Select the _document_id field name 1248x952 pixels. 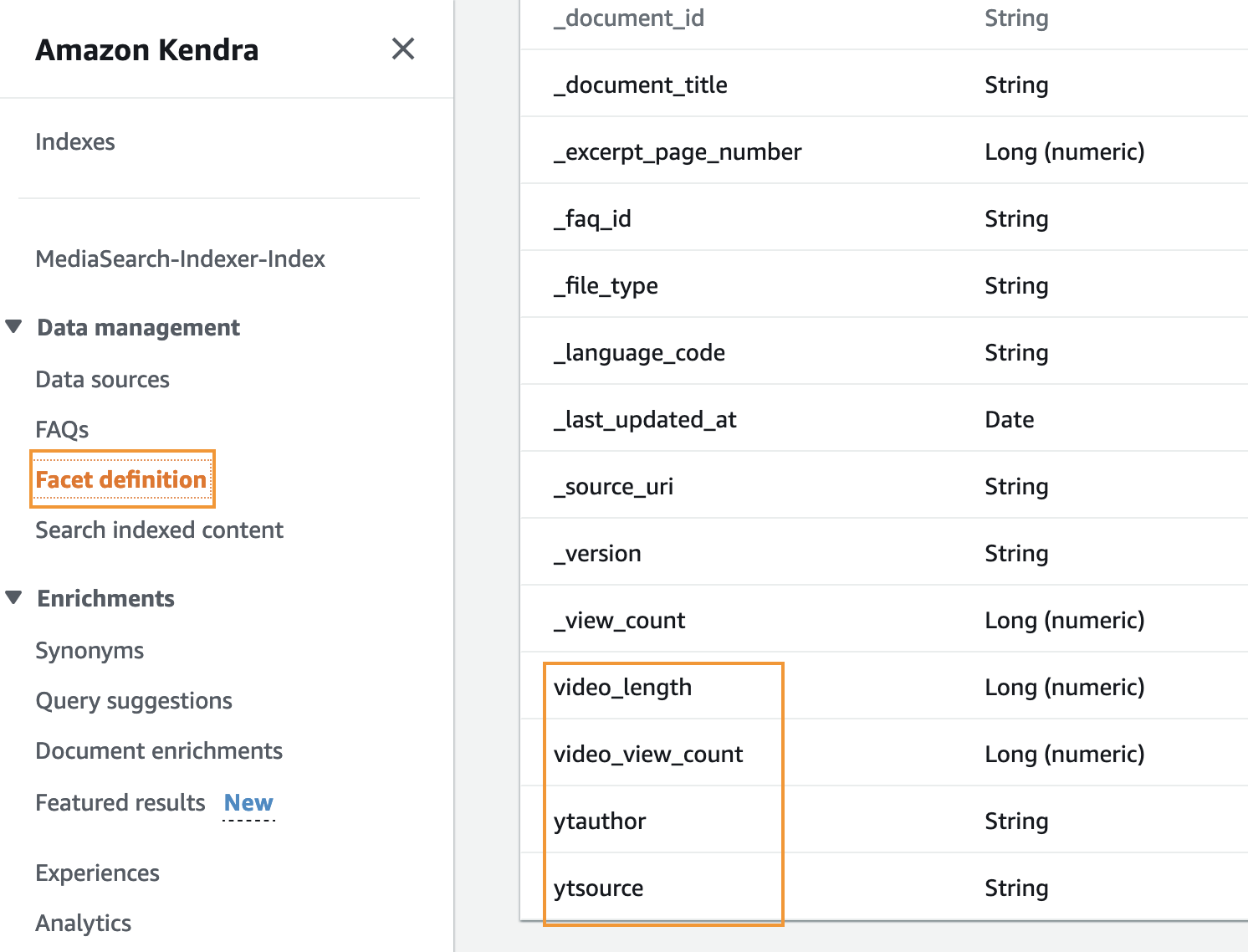coord(629,18)
